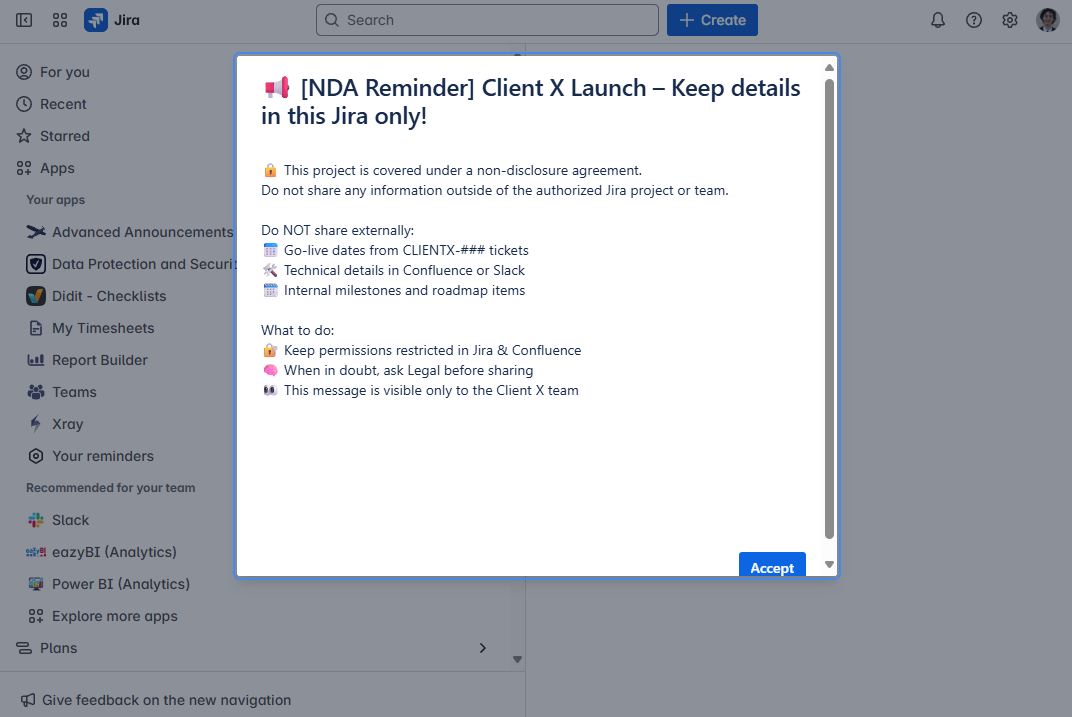Screen dimensions: 1072x717
Task: Click the Recent clock icon
Action: click(x=24, y=104)
